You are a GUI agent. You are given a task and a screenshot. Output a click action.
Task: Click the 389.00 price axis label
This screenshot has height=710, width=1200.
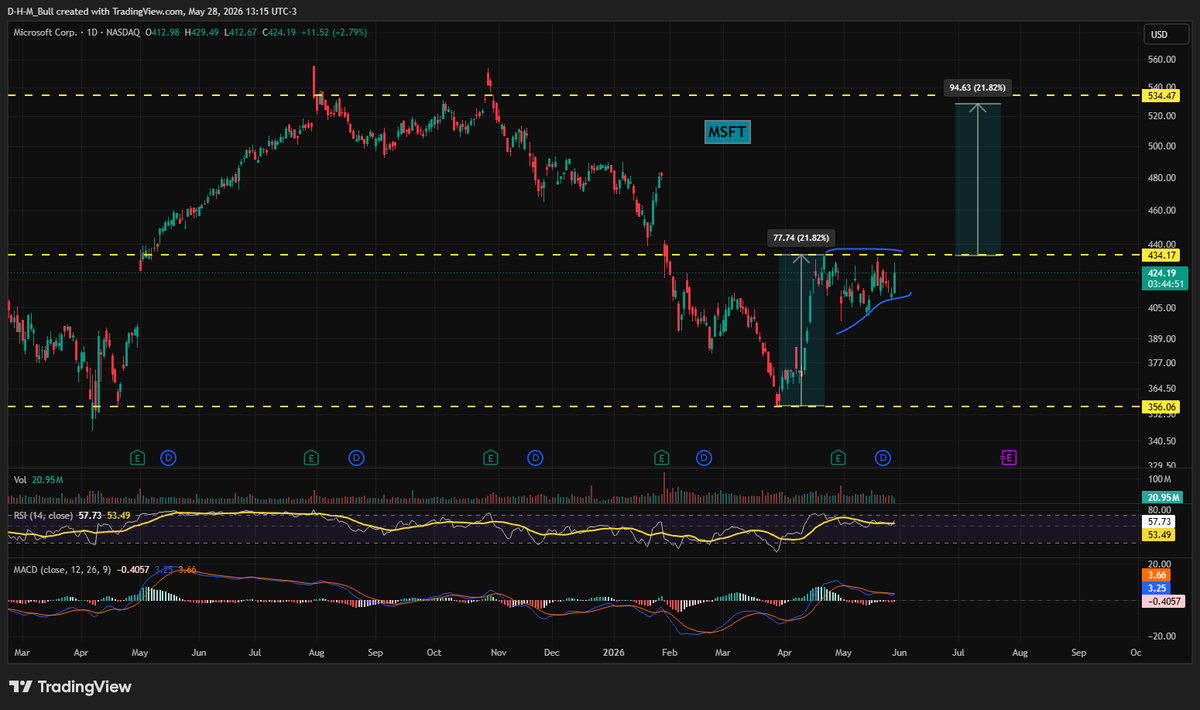(x=1161, y=341)
